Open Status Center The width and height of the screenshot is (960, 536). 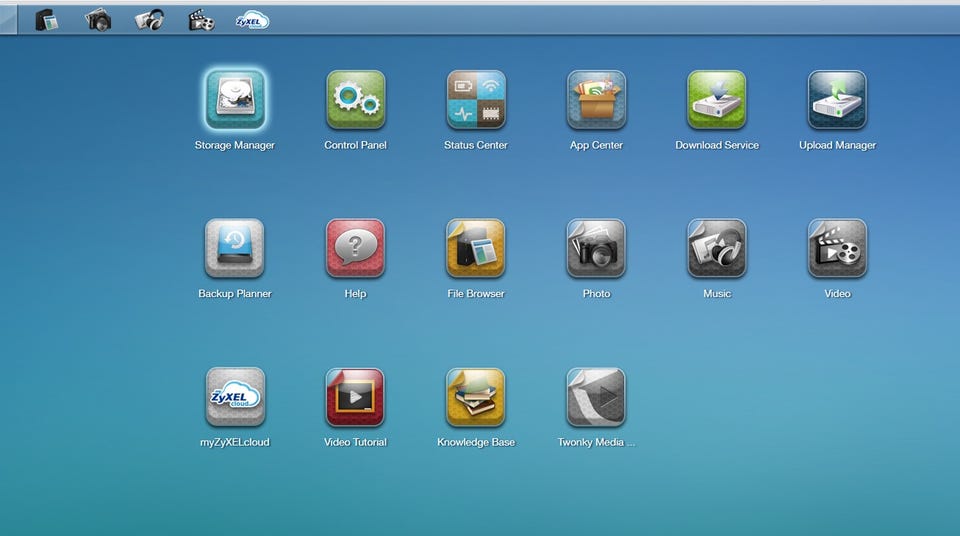click(x=476, y=99)
